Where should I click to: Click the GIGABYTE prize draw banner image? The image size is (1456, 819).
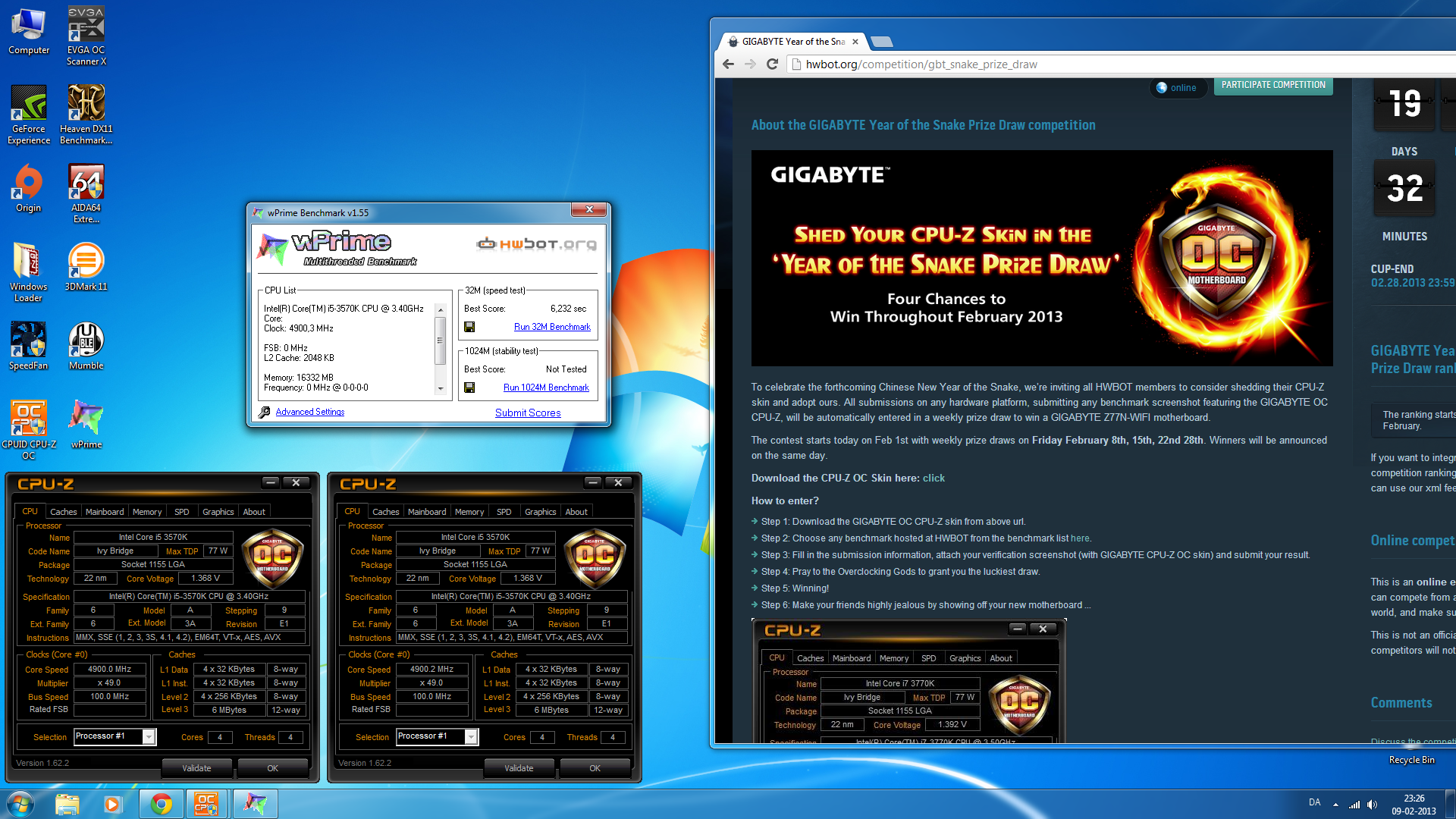pos(1042,258)
